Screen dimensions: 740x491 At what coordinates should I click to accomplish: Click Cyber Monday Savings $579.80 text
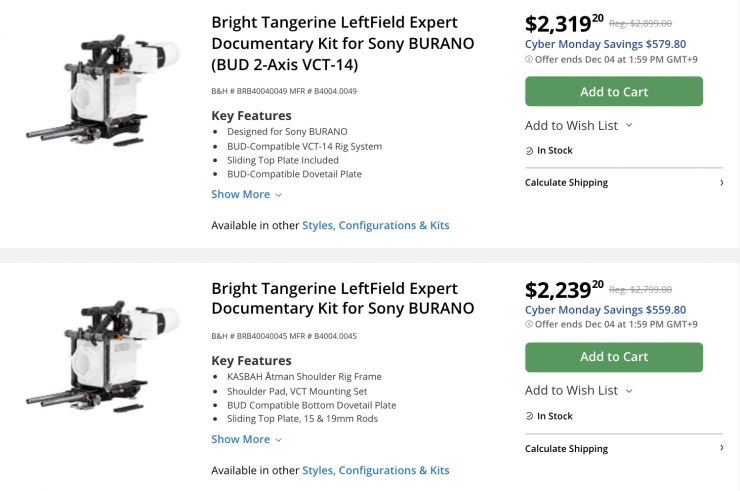click(605, 44)
